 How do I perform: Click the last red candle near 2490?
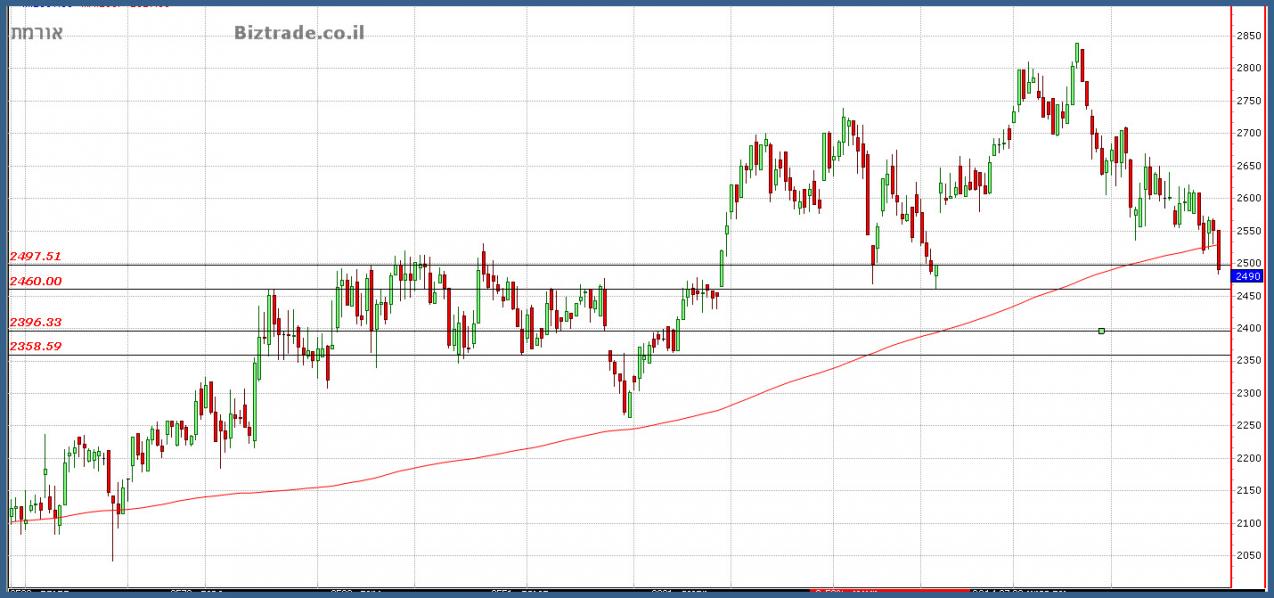[x=1218, y=250]
